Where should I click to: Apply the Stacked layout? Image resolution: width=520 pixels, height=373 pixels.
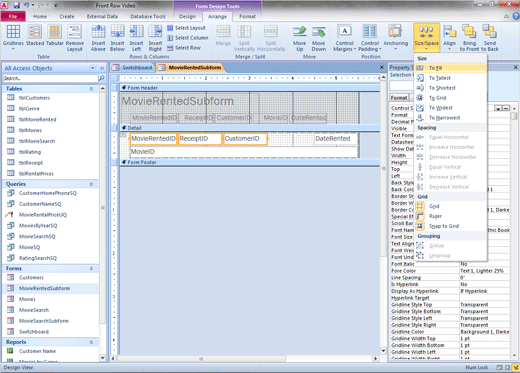coord(35,35)
